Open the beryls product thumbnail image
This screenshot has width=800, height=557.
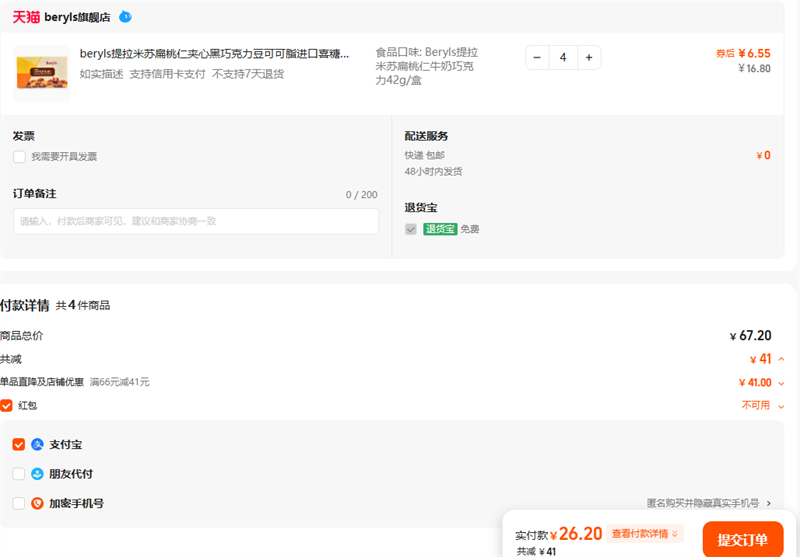[x=42, y=71]
